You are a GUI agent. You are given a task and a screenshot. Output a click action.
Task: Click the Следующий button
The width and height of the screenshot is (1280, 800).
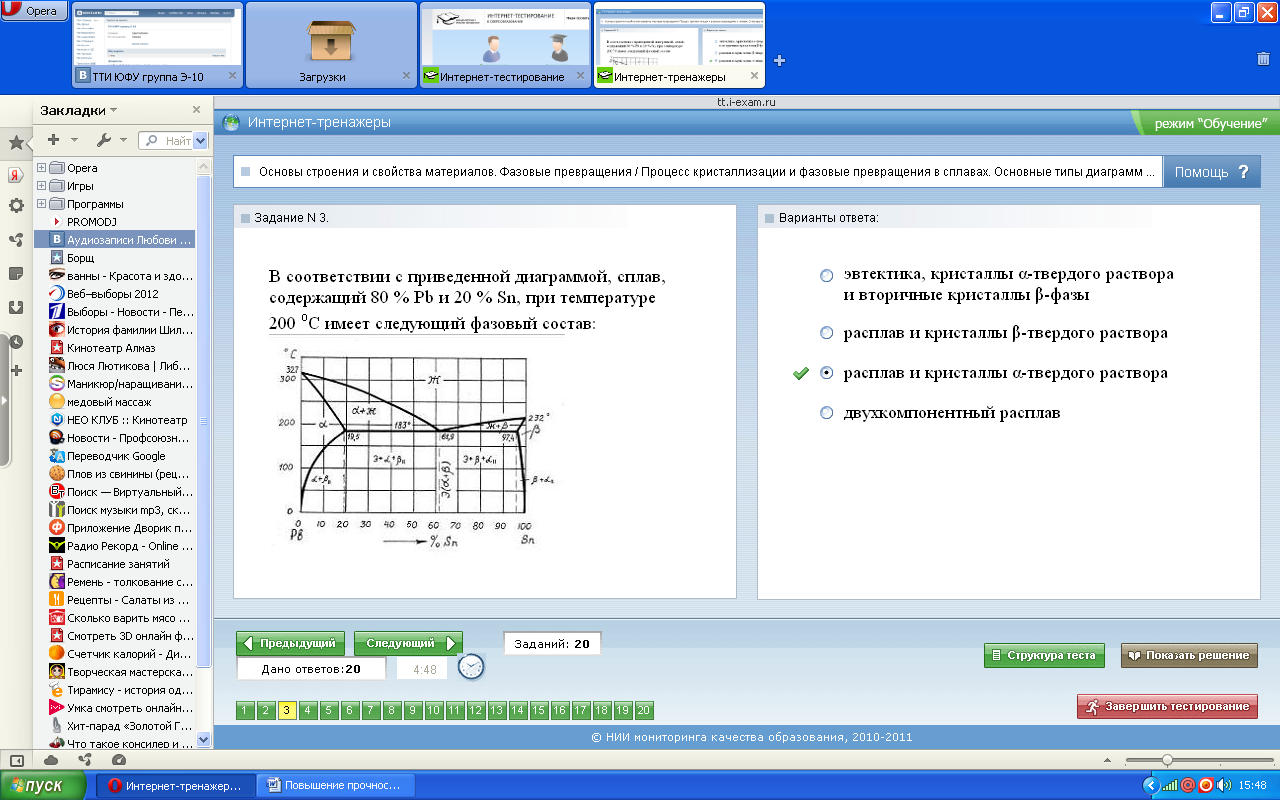pos(408,643)
